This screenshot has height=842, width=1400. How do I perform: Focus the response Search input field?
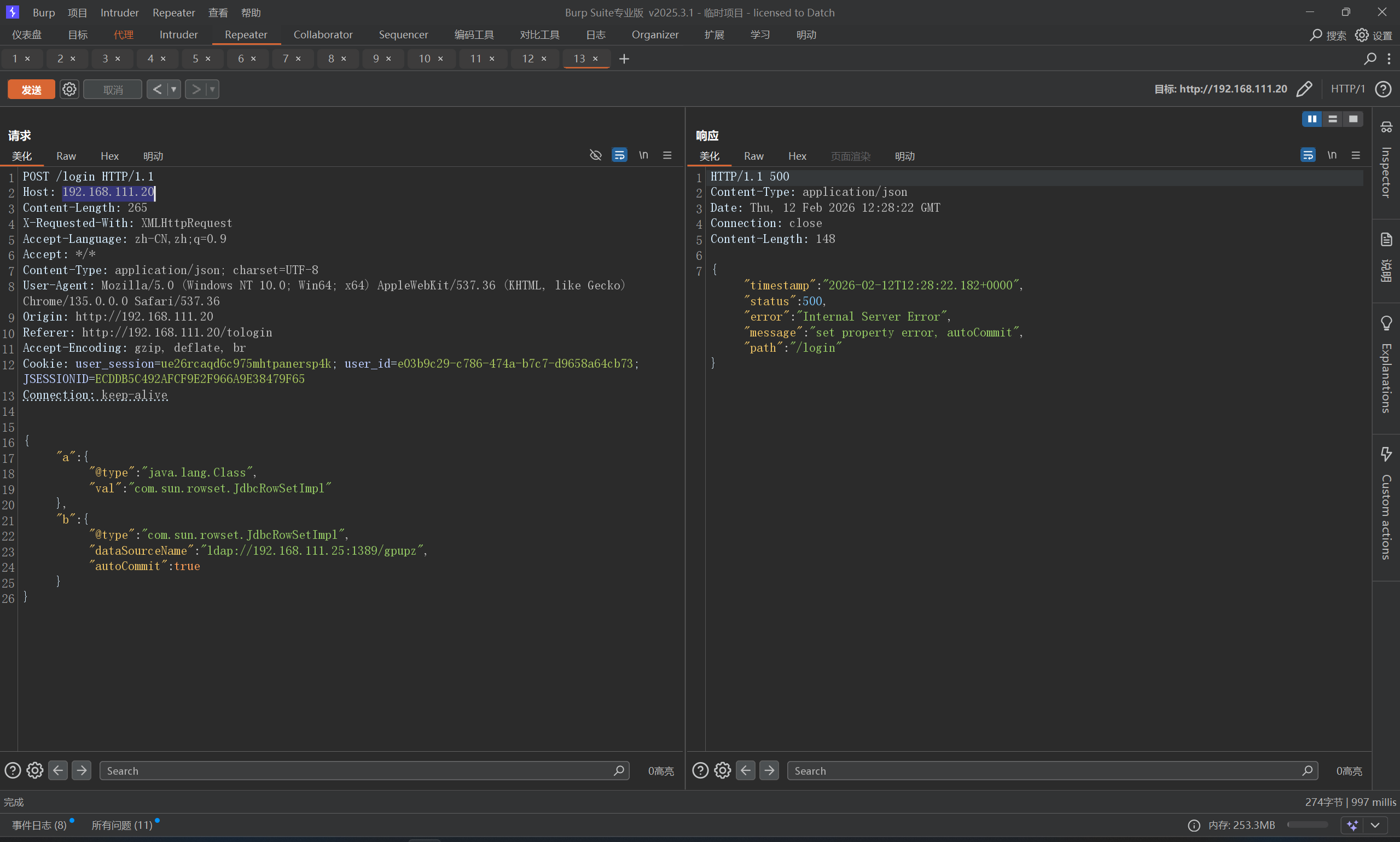[1044, 770]
